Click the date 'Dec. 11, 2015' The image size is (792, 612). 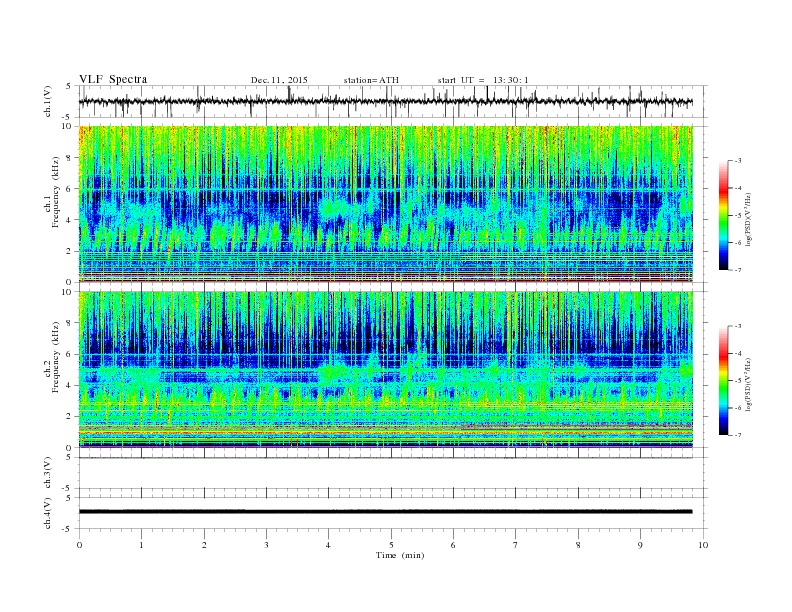(x=279, y=80)
